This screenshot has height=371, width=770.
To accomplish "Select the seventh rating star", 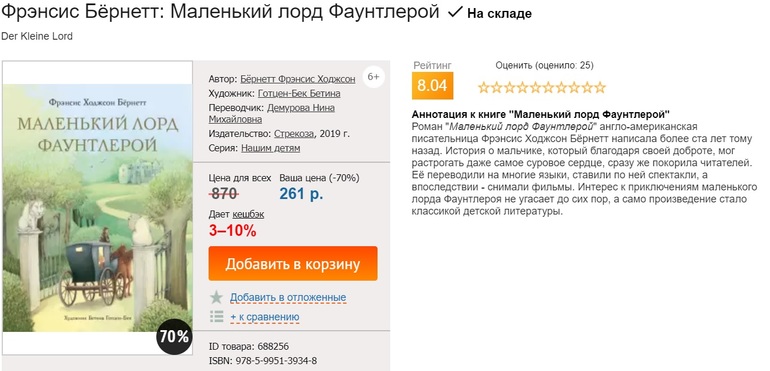I will [x=561, y=88].
